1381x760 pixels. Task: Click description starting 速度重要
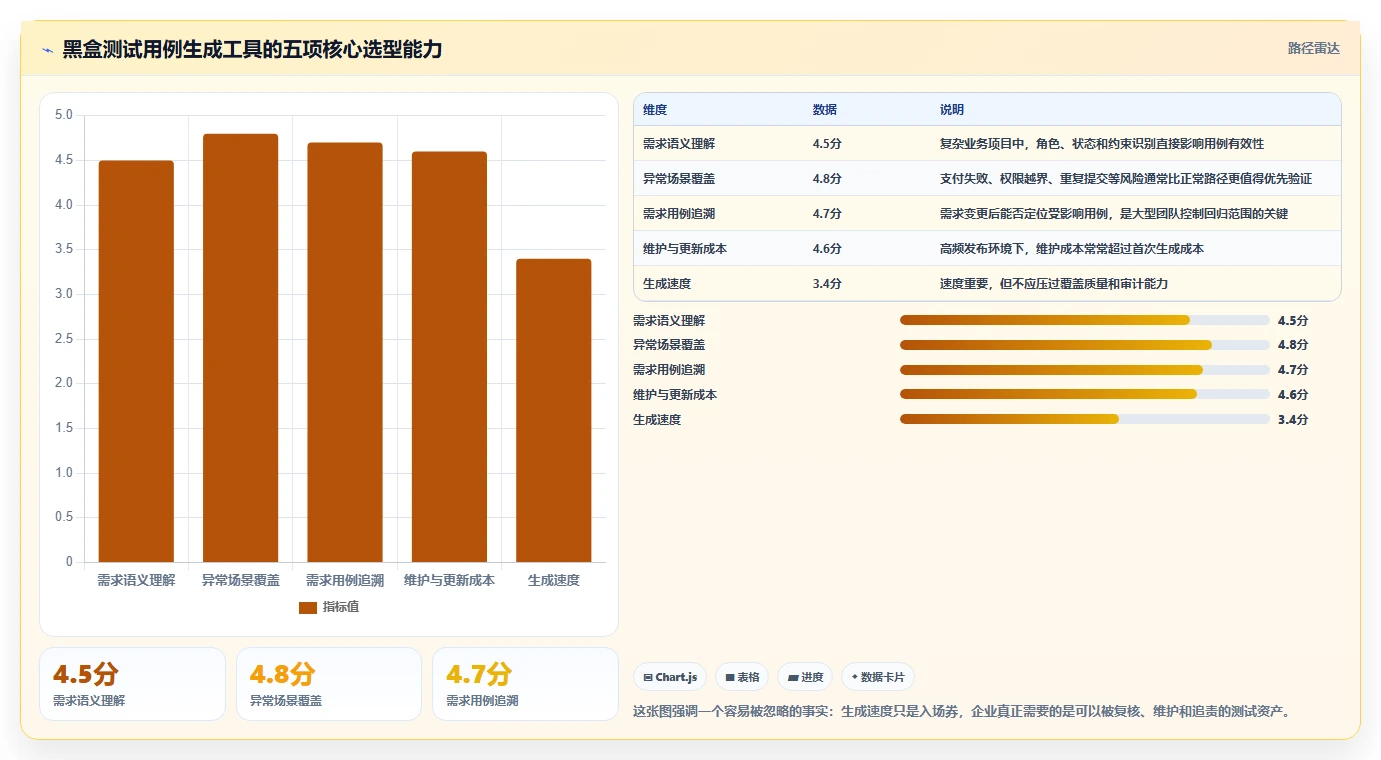(x=1054, y=284)
